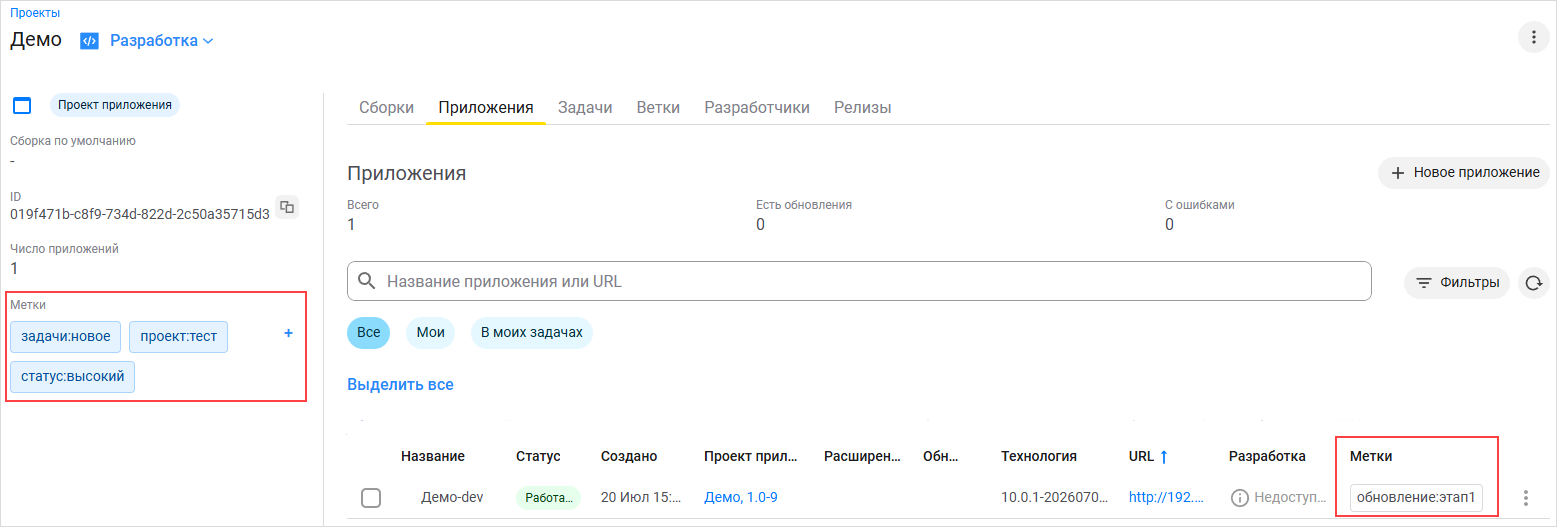This screenshot has width=1557, height=527.
Task: Click the Расширен… column header
Action: click(863, 456)
